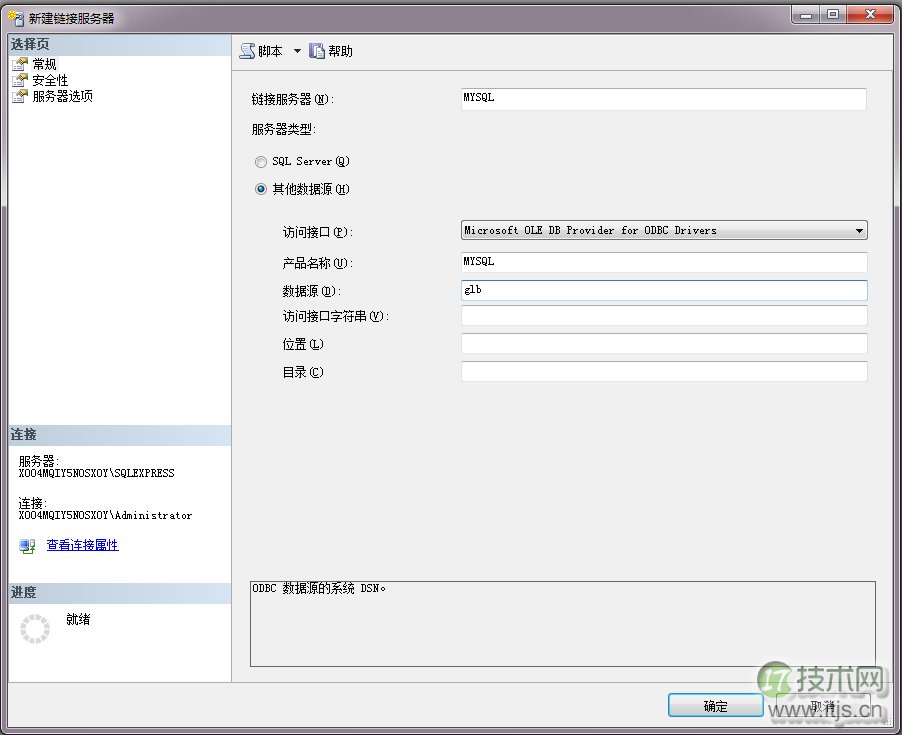Click the 链接服务器 name field
902x735 pixels.
pyautogui.click(x=664, y=99)
